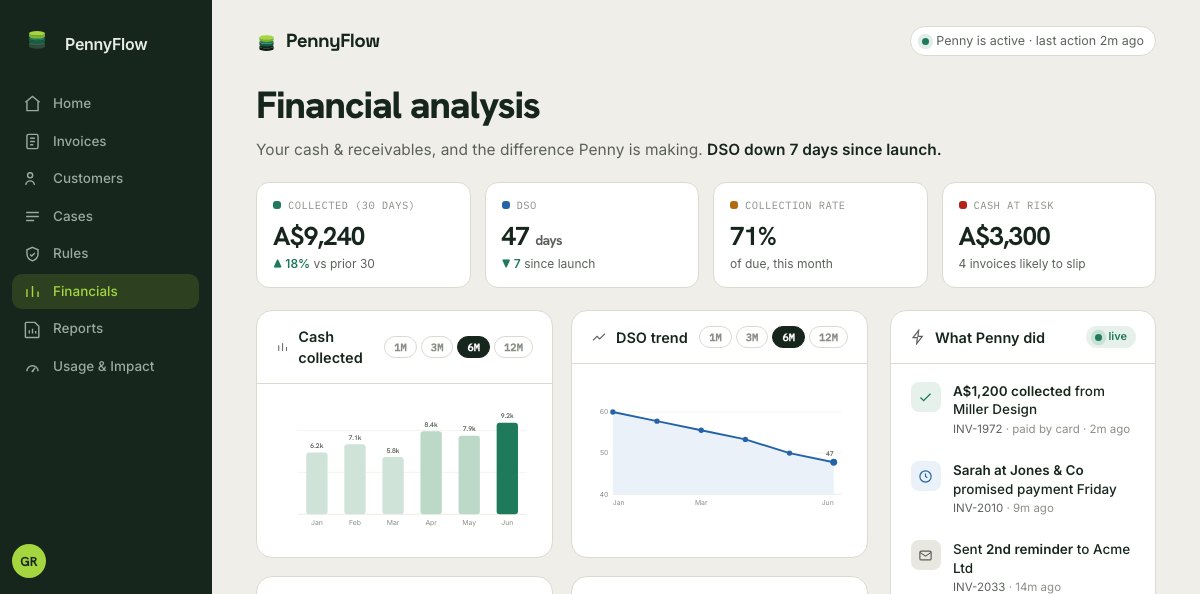Click the PennyFlow logo in the page header
The image size is (1200, 594).
pos(266,42)
